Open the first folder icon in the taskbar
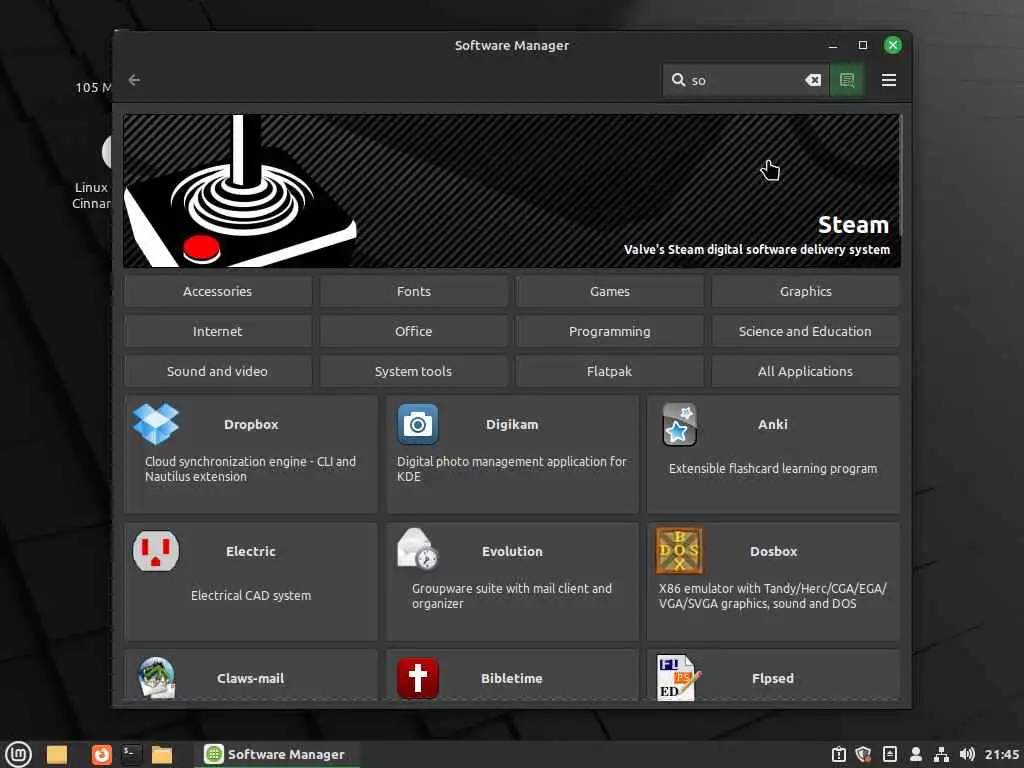 (57, 754)
